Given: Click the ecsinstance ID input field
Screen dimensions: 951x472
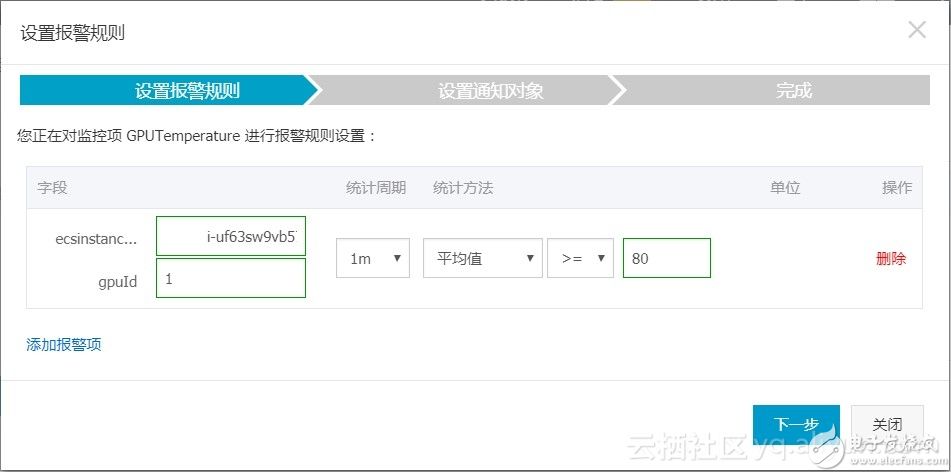Looking at the screenshot, I should (231, 236).
